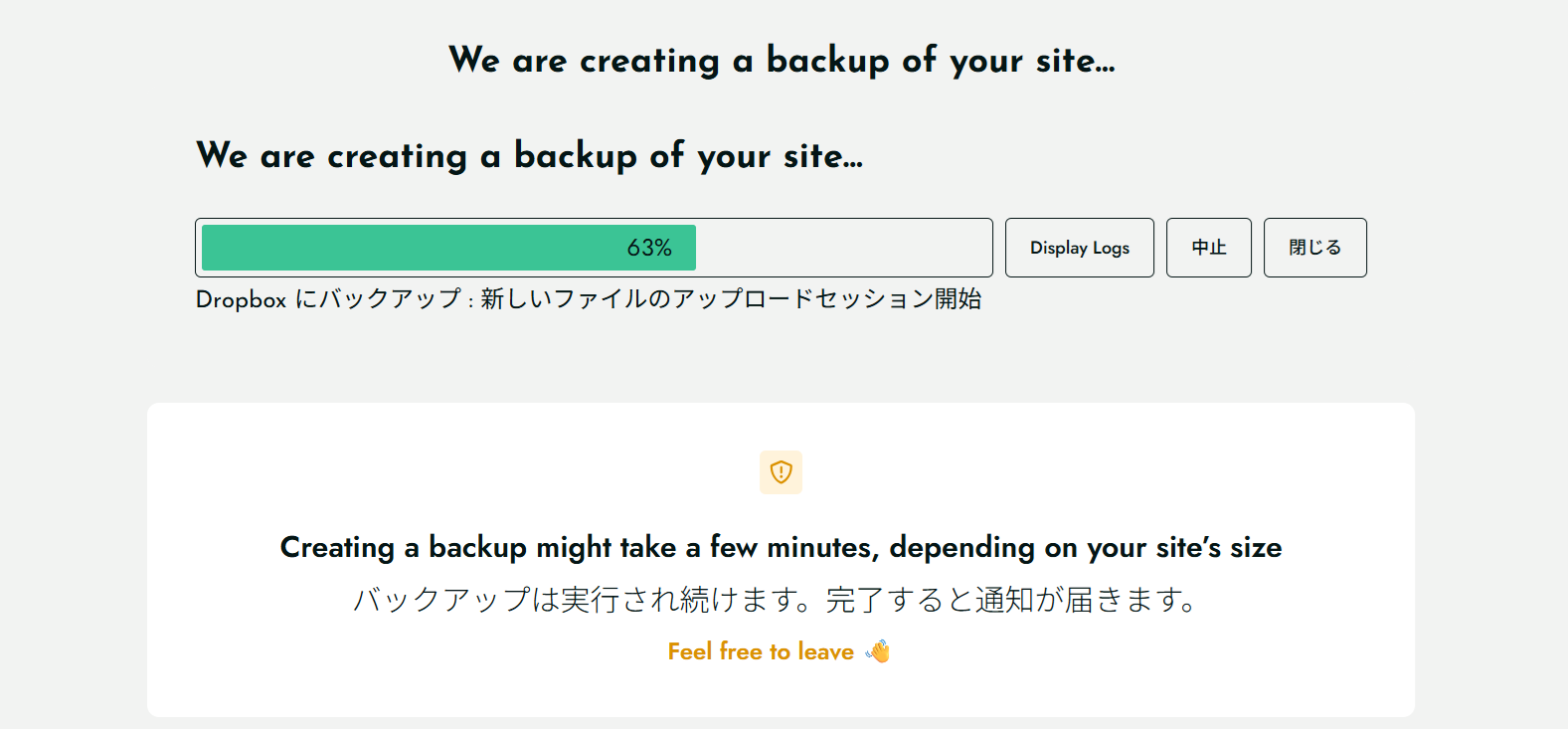Viewport: 1568px width, 729px height.
Task: Click the shield icon above the warning message
Action: (x=781, y=471)
